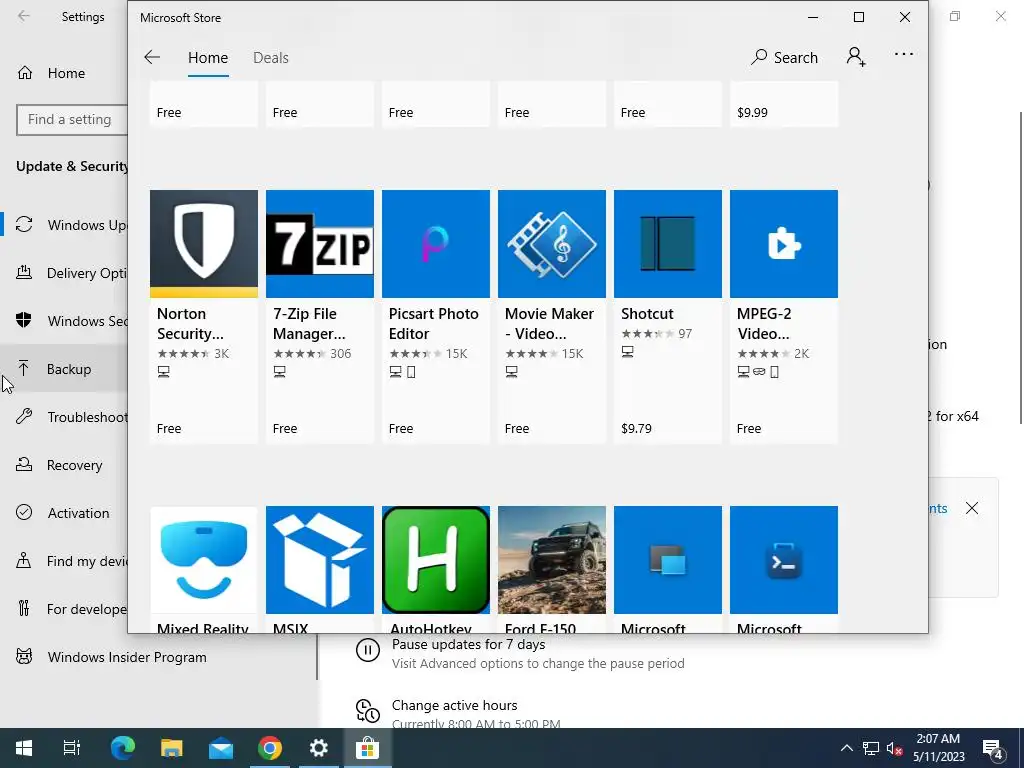Open the Microsoft terminal tile icon
Image resolution: width=1024 pixels, height=768 pixels.
coord(784,560)
